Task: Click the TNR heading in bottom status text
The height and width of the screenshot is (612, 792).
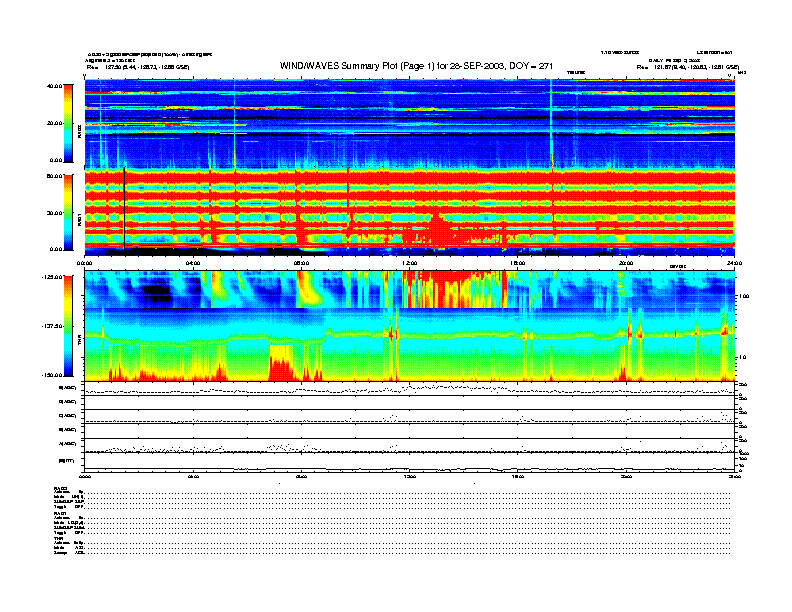Action: pos(59,537)
